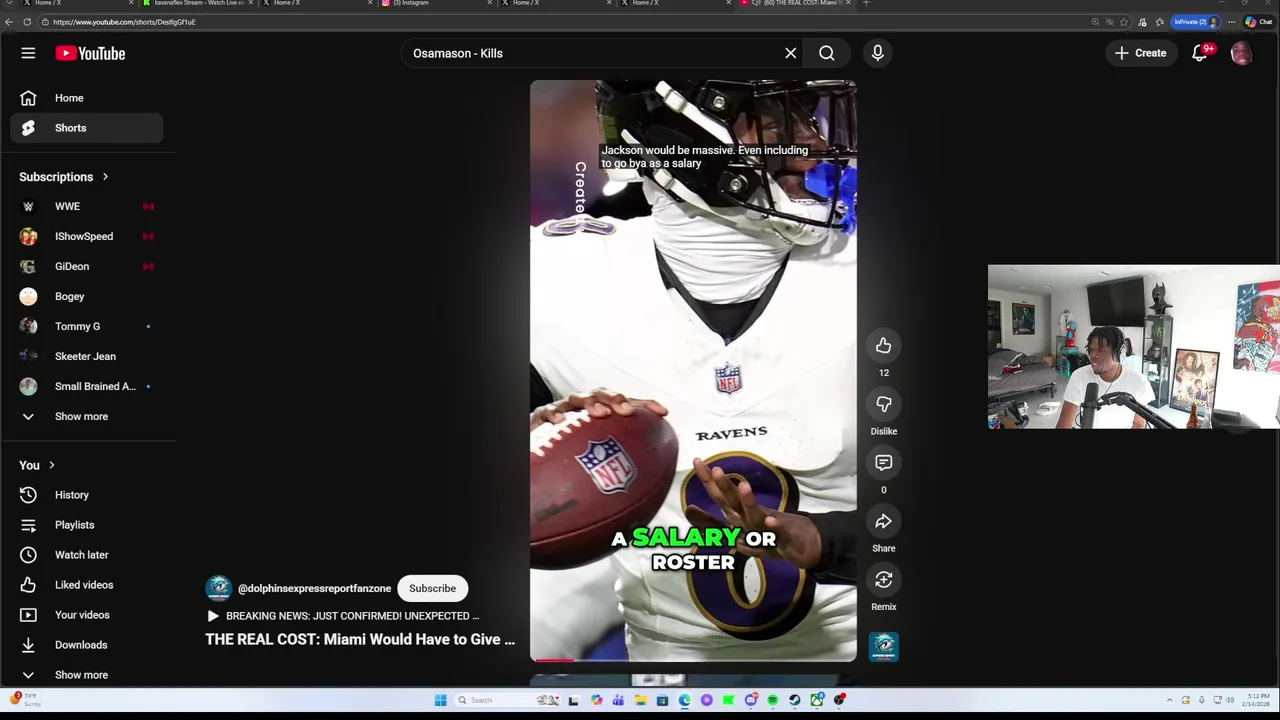
Task: Open the Bogey subscription channel
Action: pos(86,296)
